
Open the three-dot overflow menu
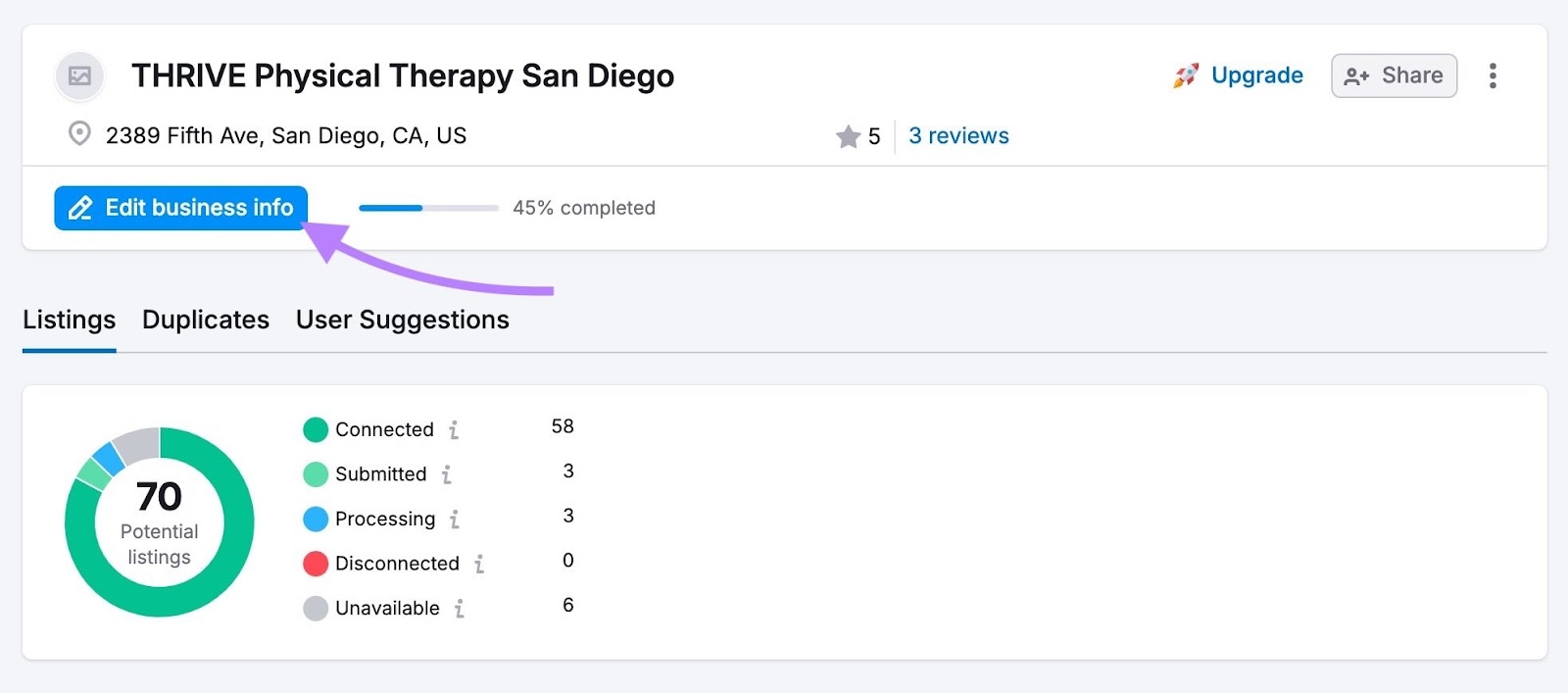(1493, 74)
